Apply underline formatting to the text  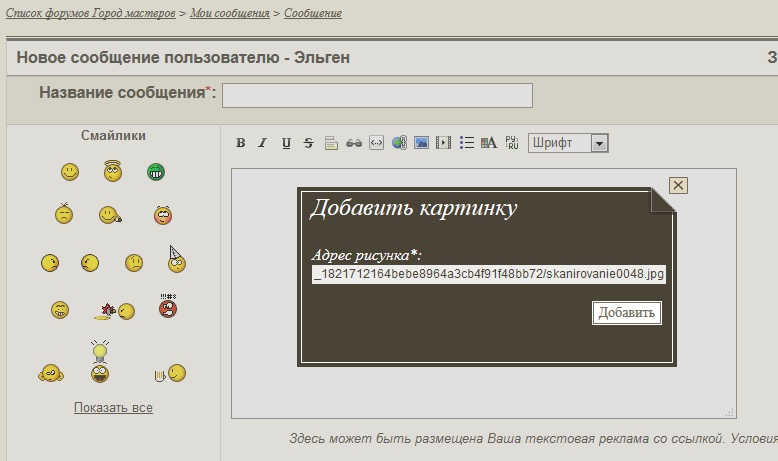(x=286, y=143)
